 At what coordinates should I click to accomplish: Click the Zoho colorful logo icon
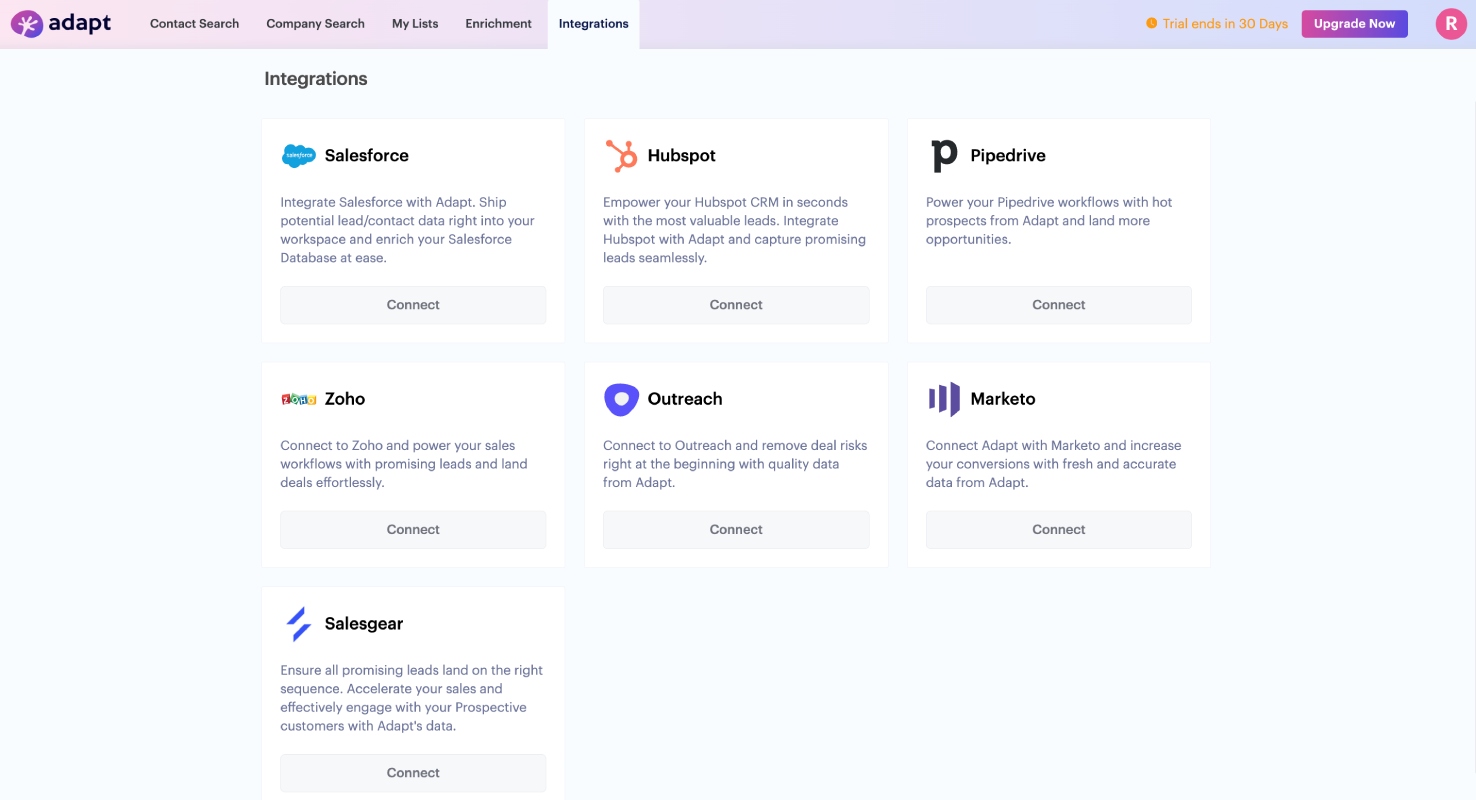point(299,399)
